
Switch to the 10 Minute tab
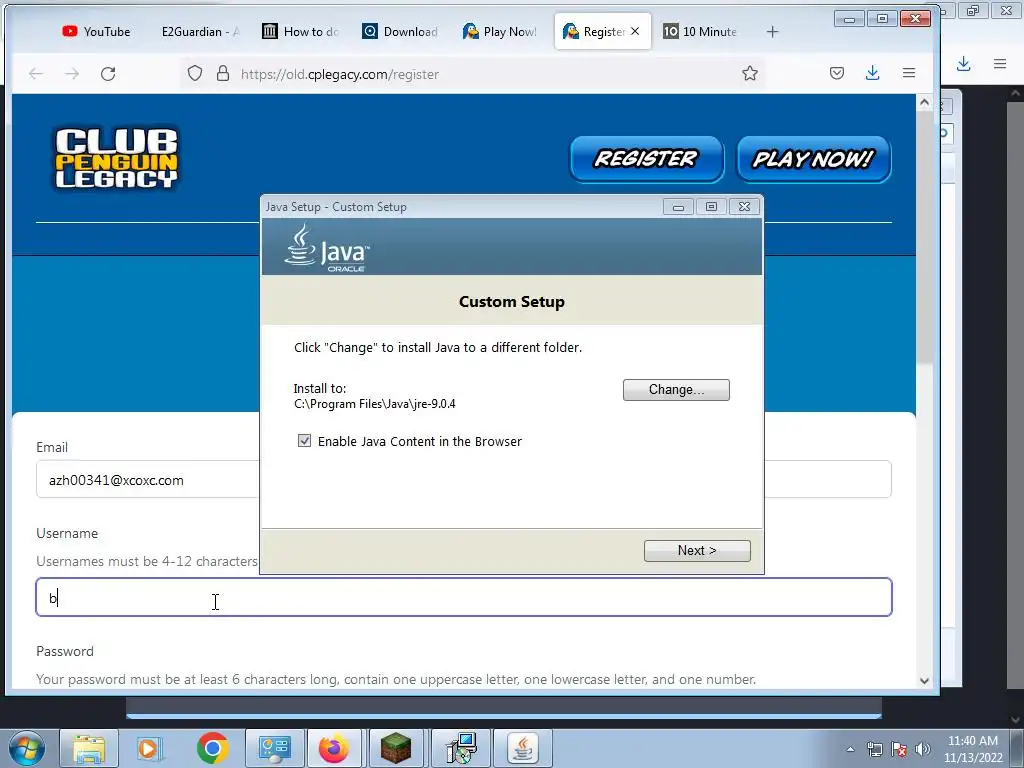pos(700,31)
